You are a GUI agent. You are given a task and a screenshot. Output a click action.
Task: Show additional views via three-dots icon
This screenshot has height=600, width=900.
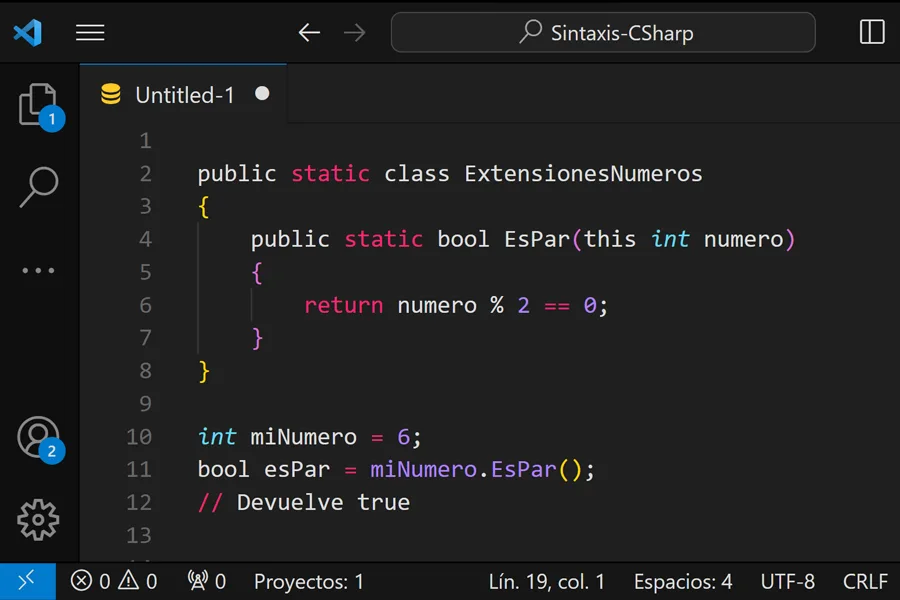coord(38,270)
